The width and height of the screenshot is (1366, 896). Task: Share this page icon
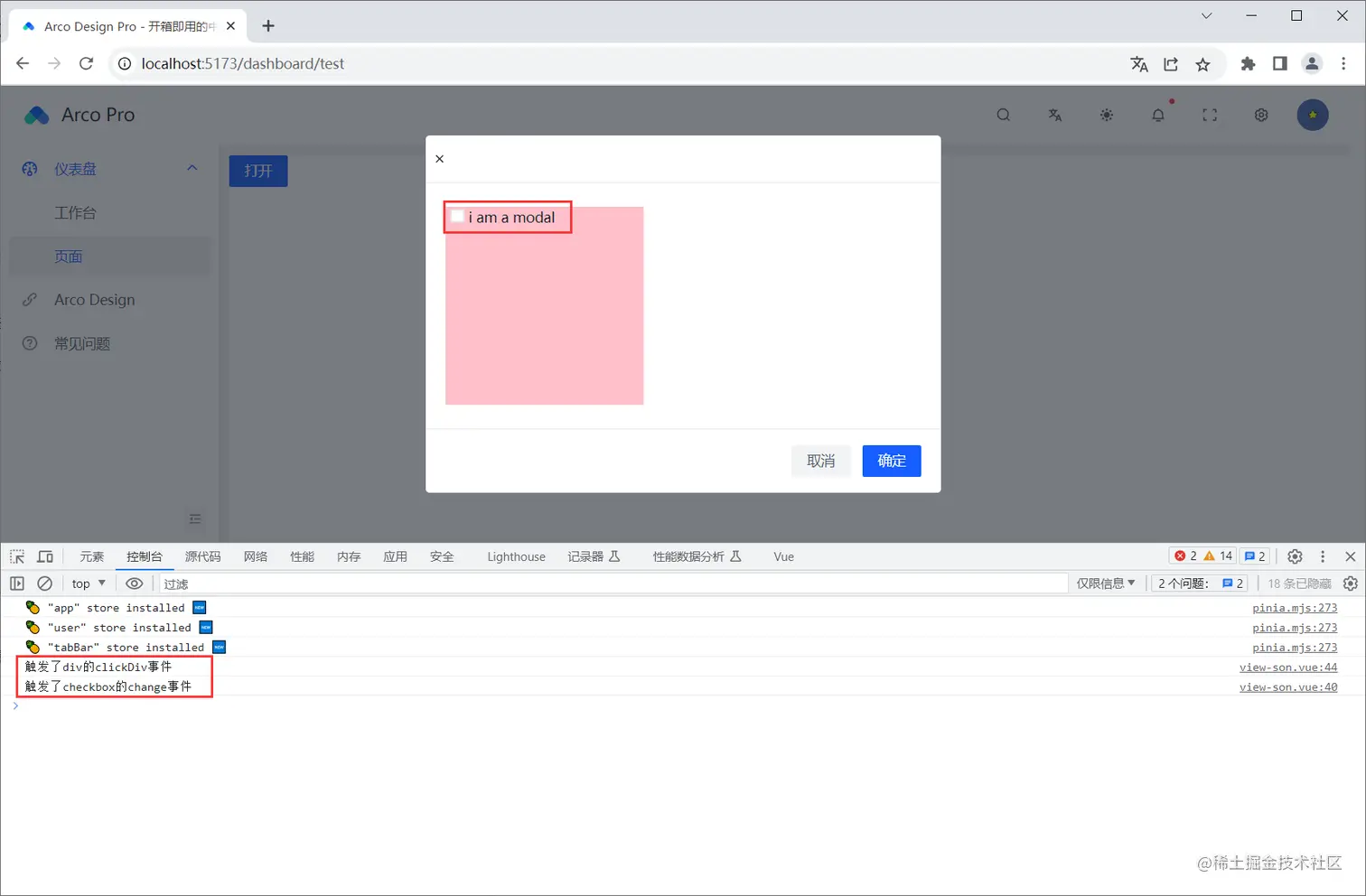click(x=1171, y=63)
